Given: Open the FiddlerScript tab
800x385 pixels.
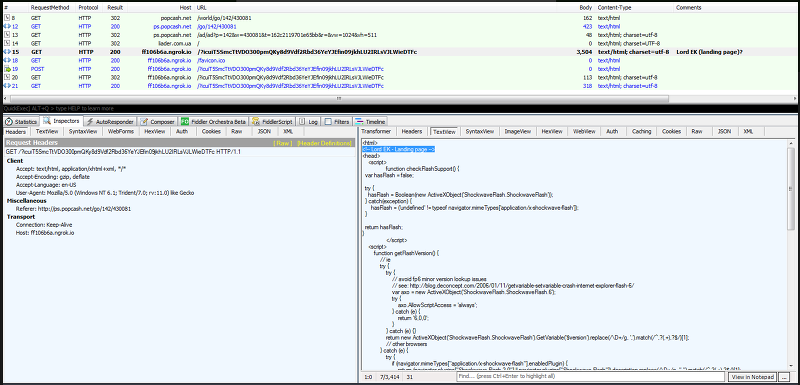Looking at the screenshot, I should pyautogui.click(x=272, y=122).
